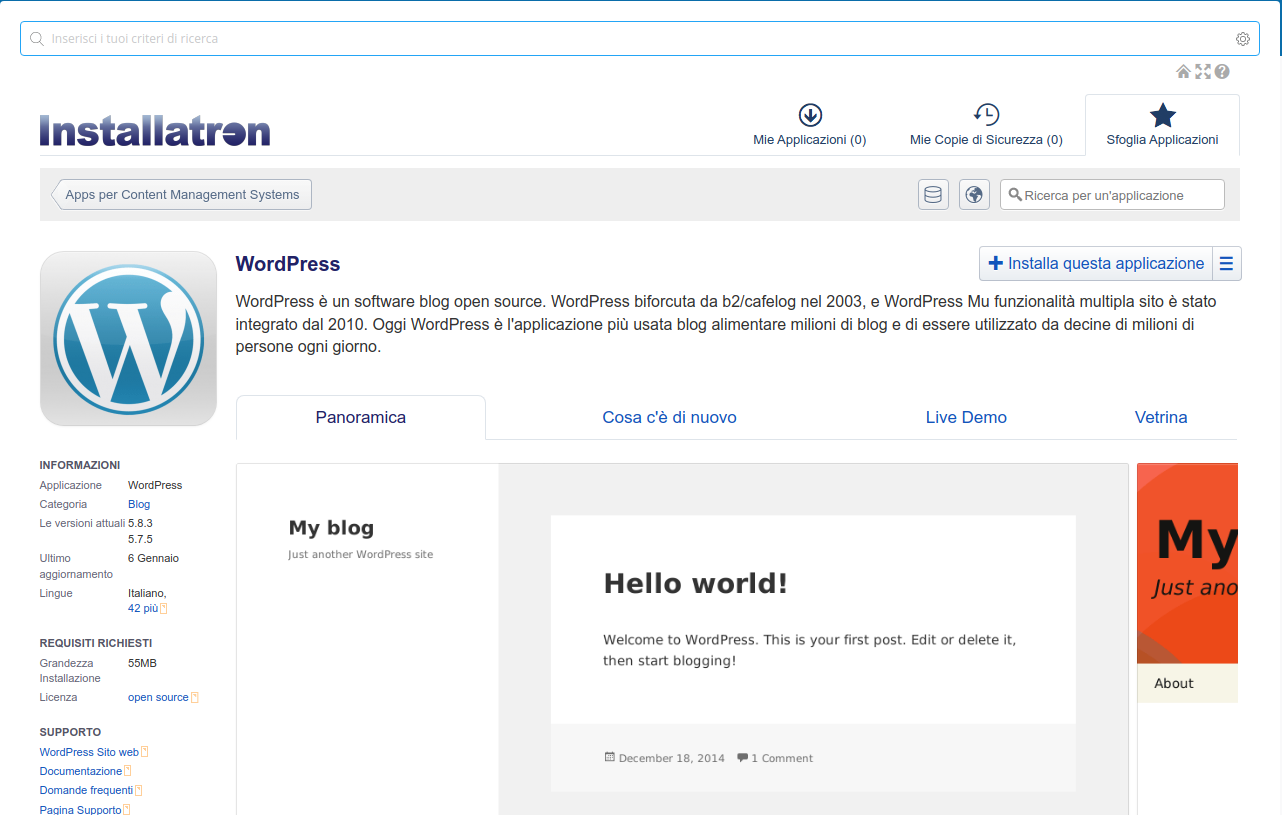Click the WordPress heading text

[x=288, y=264]
